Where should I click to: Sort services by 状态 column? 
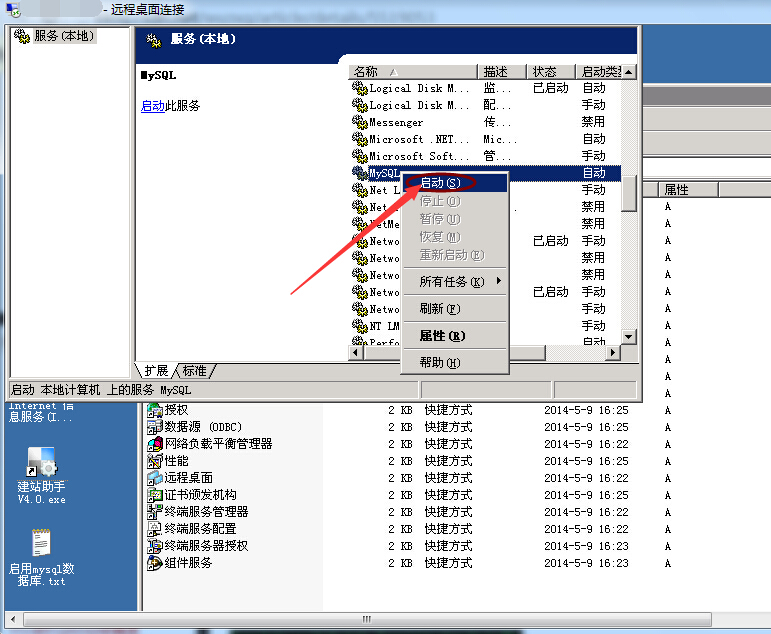[x=551, y=72]
